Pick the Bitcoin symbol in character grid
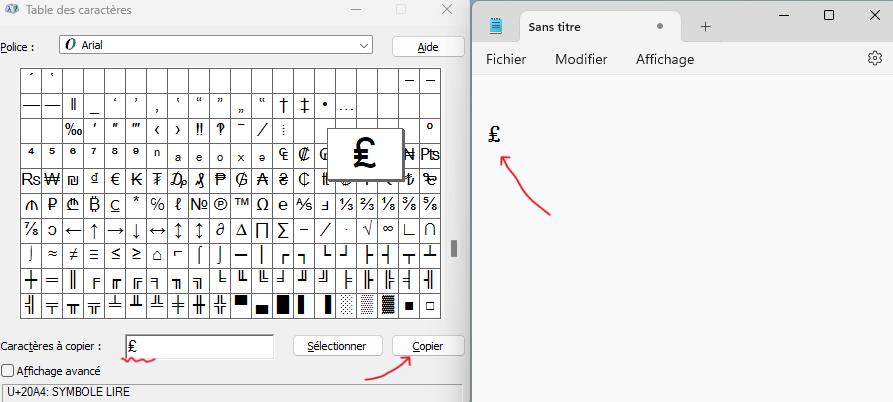 (x=94, y=205)
